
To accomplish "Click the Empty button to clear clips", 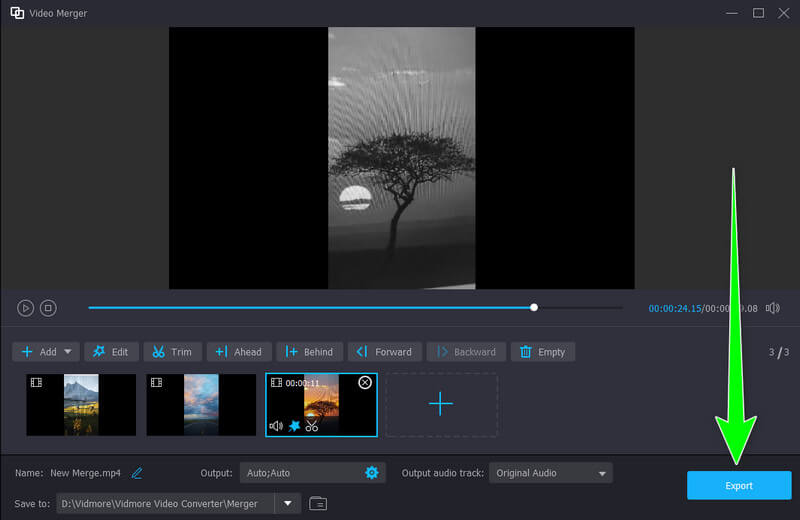I will click(x=542, y=352).
